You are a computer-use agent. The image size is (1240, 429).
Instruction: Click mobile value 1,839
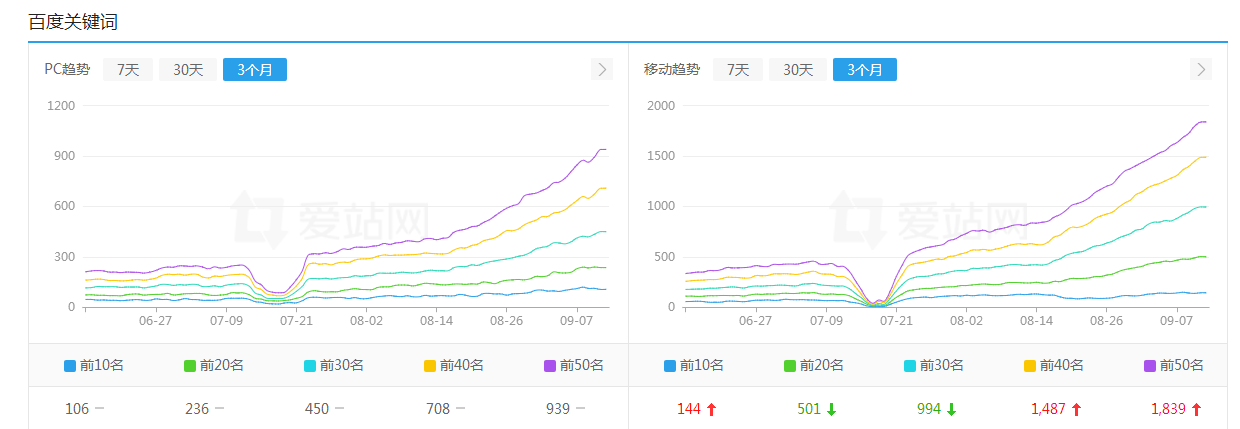pyautogui.click(x=1168, y=409)
